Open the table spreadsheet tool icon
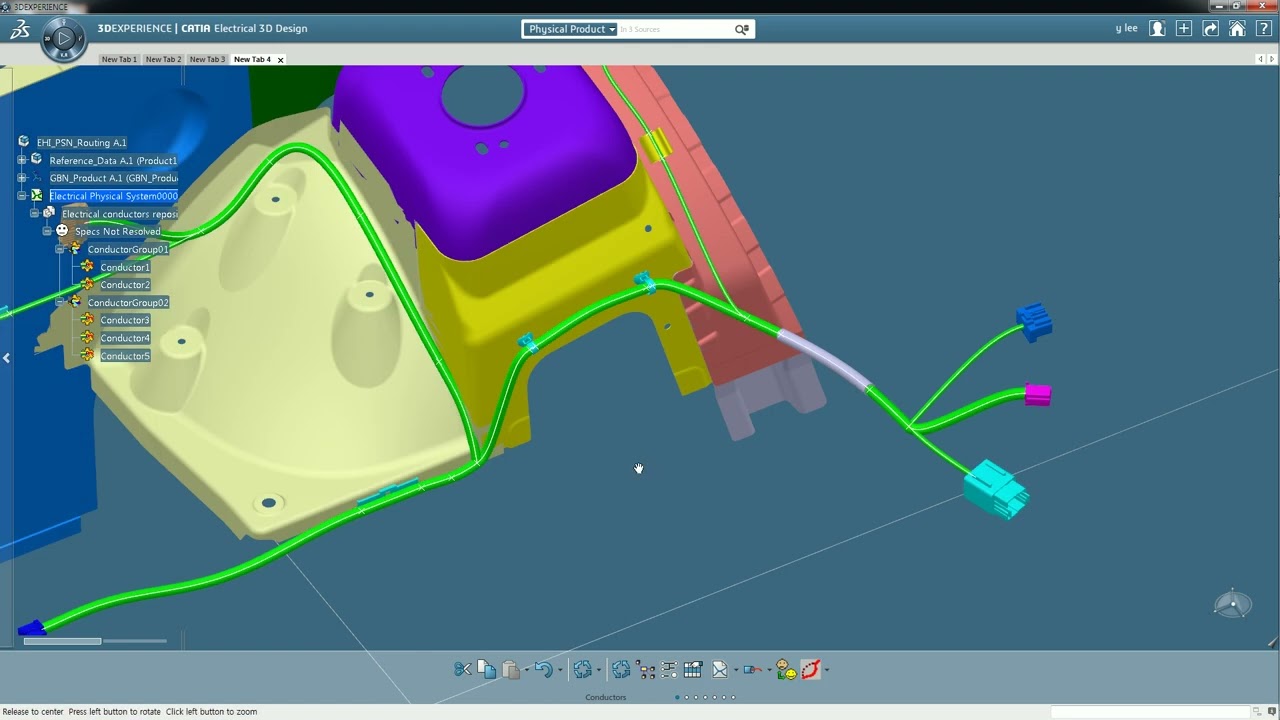This screenshot has height=720, width=1280. point(693,669)
